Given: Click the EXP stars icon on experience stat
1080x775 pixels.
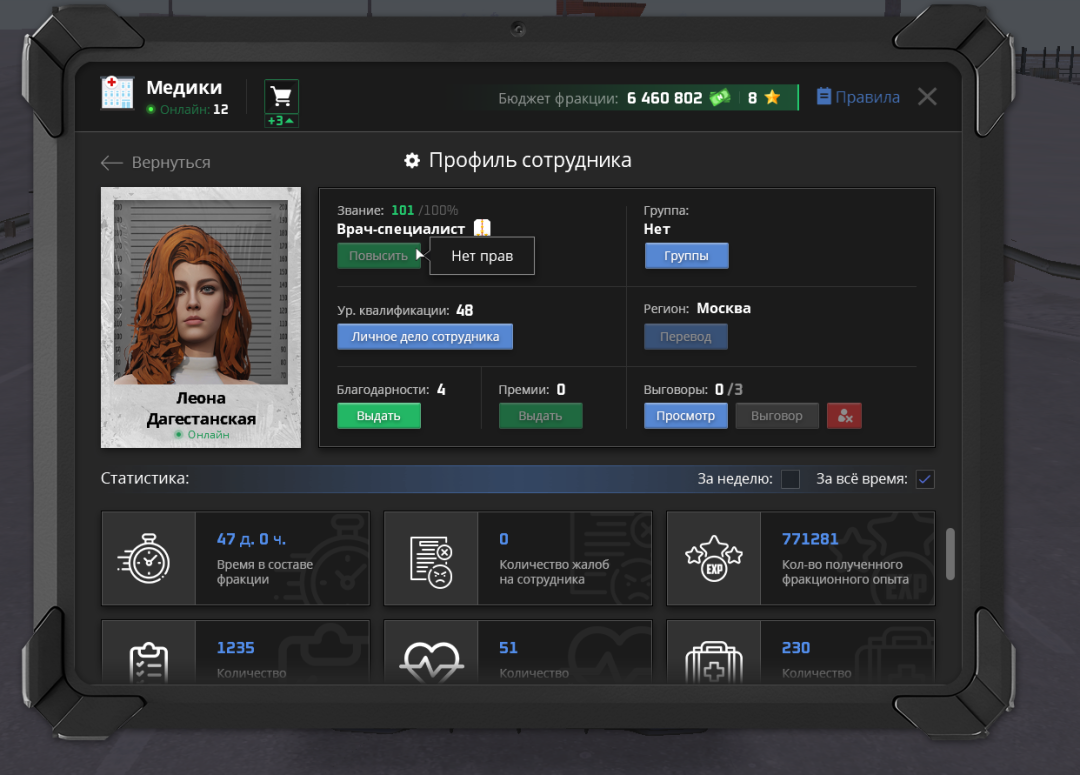Looking at the screenshot, I should 713,557.
